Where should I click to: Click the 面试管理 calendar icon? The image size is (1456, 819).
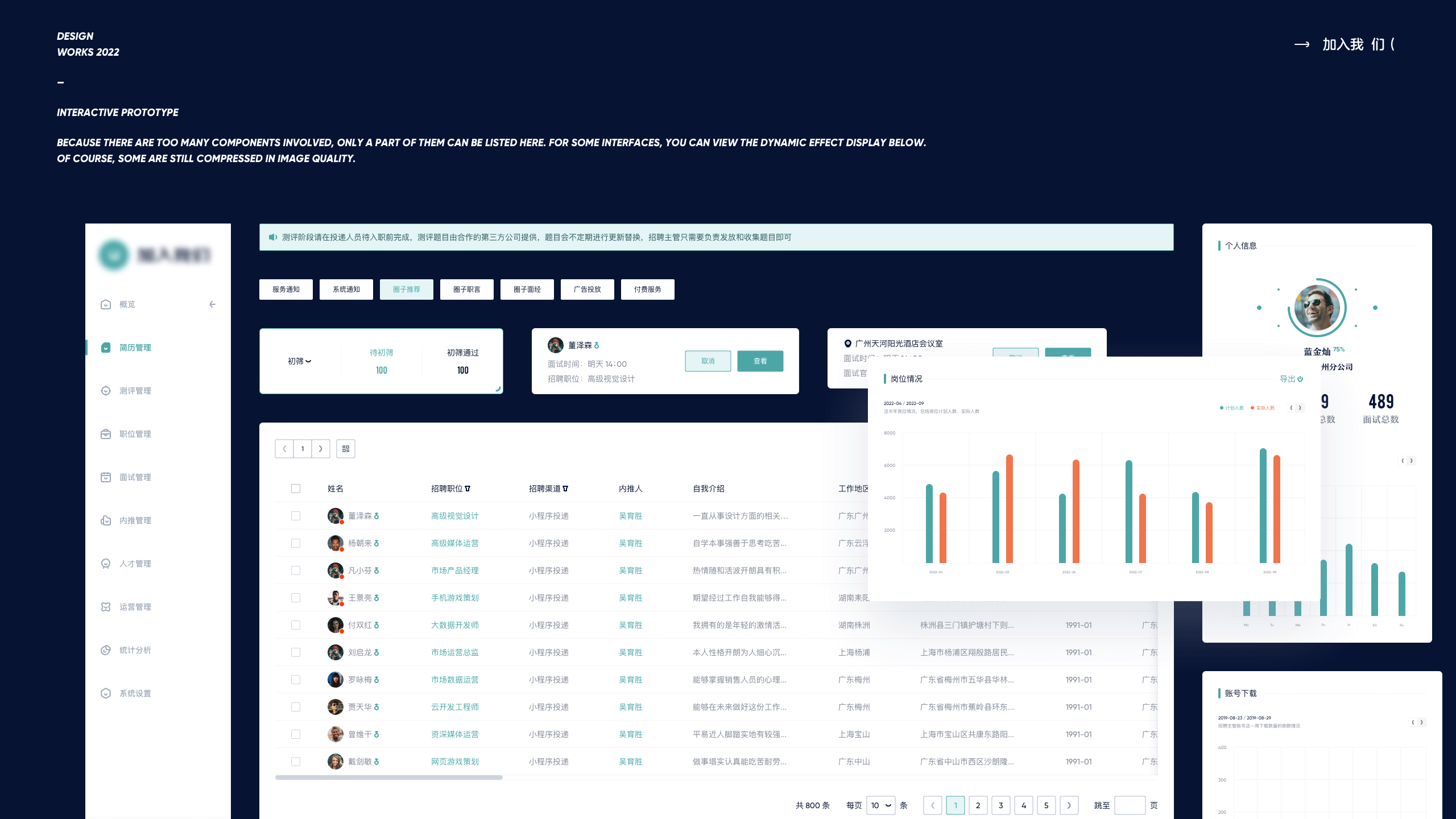[106, 477]
